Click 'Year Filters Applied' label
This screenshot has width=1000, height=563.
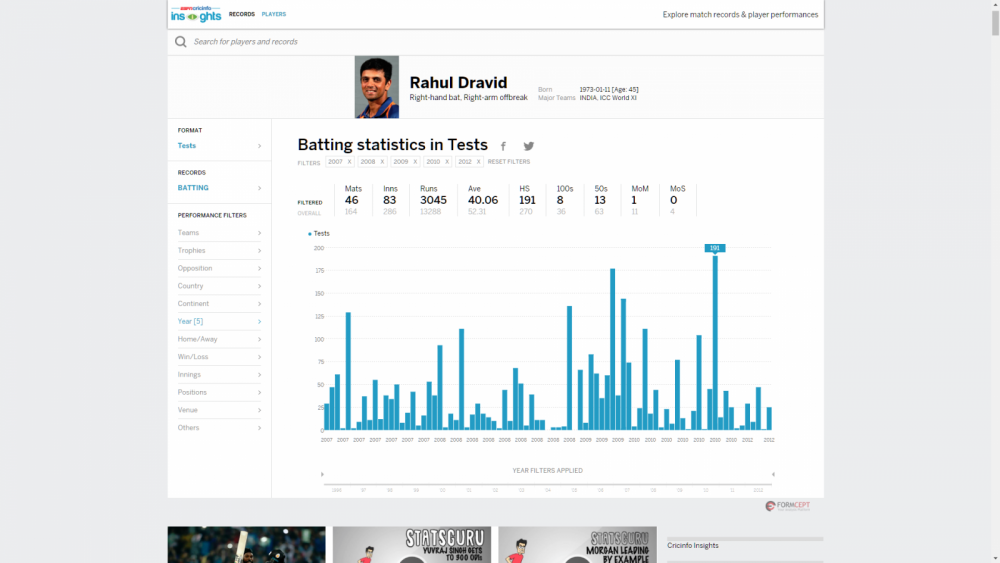pos(548,471)
